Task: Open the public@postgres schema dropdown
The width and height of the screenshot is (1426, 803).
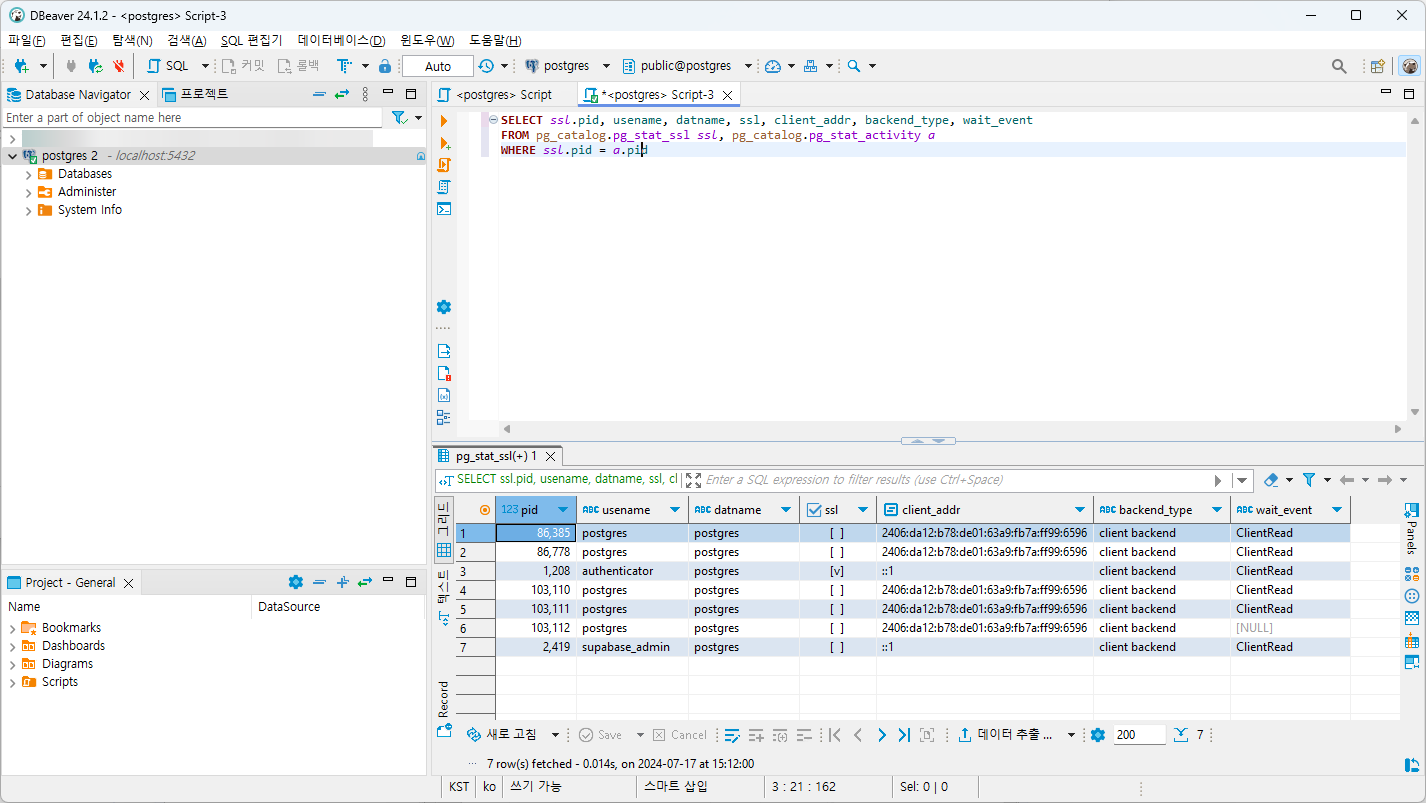Action: [x=749, y=66]
